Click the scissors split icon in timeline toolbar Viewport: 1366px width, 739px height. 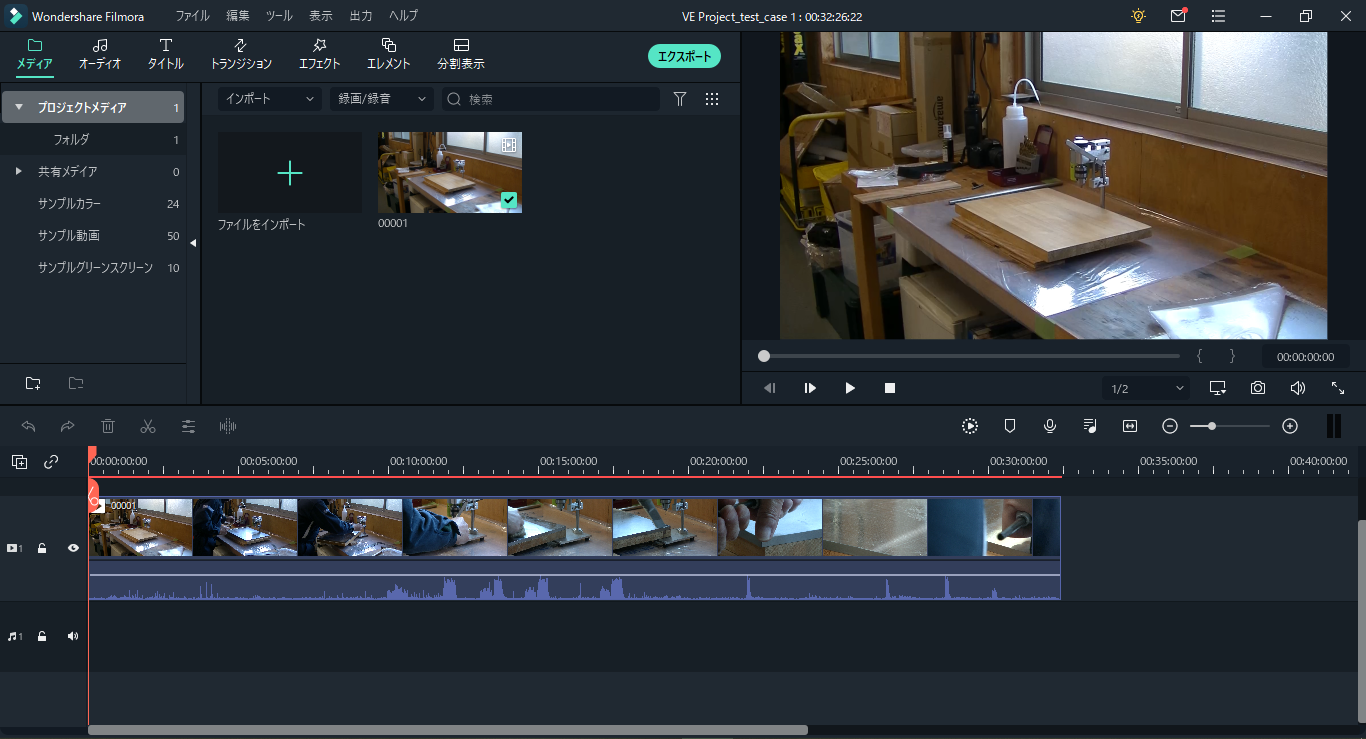click(148, 426)
